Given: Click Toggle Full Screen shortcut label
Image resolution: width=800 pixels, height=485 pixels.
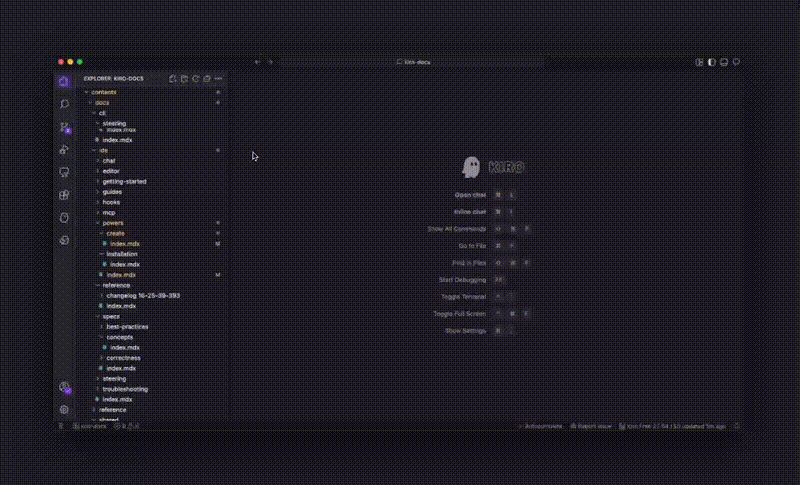Looking at the screenshot, I should pos(459,314).
